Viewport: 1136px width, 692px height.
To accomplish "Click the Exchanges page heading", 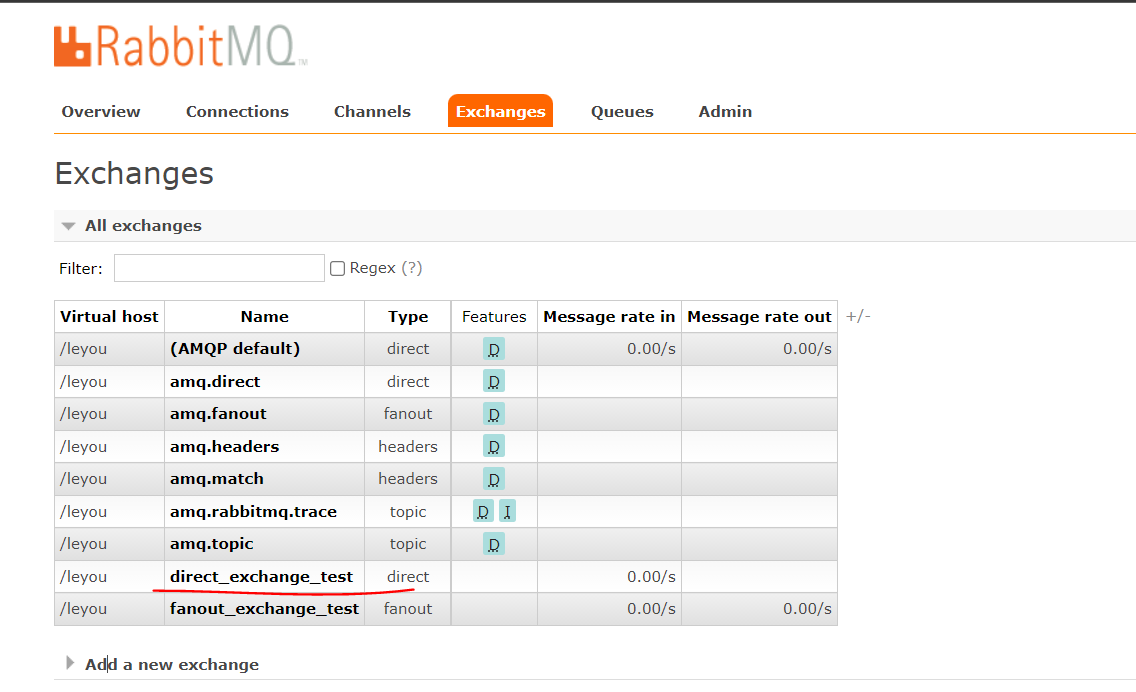I will tap(134, 174).
